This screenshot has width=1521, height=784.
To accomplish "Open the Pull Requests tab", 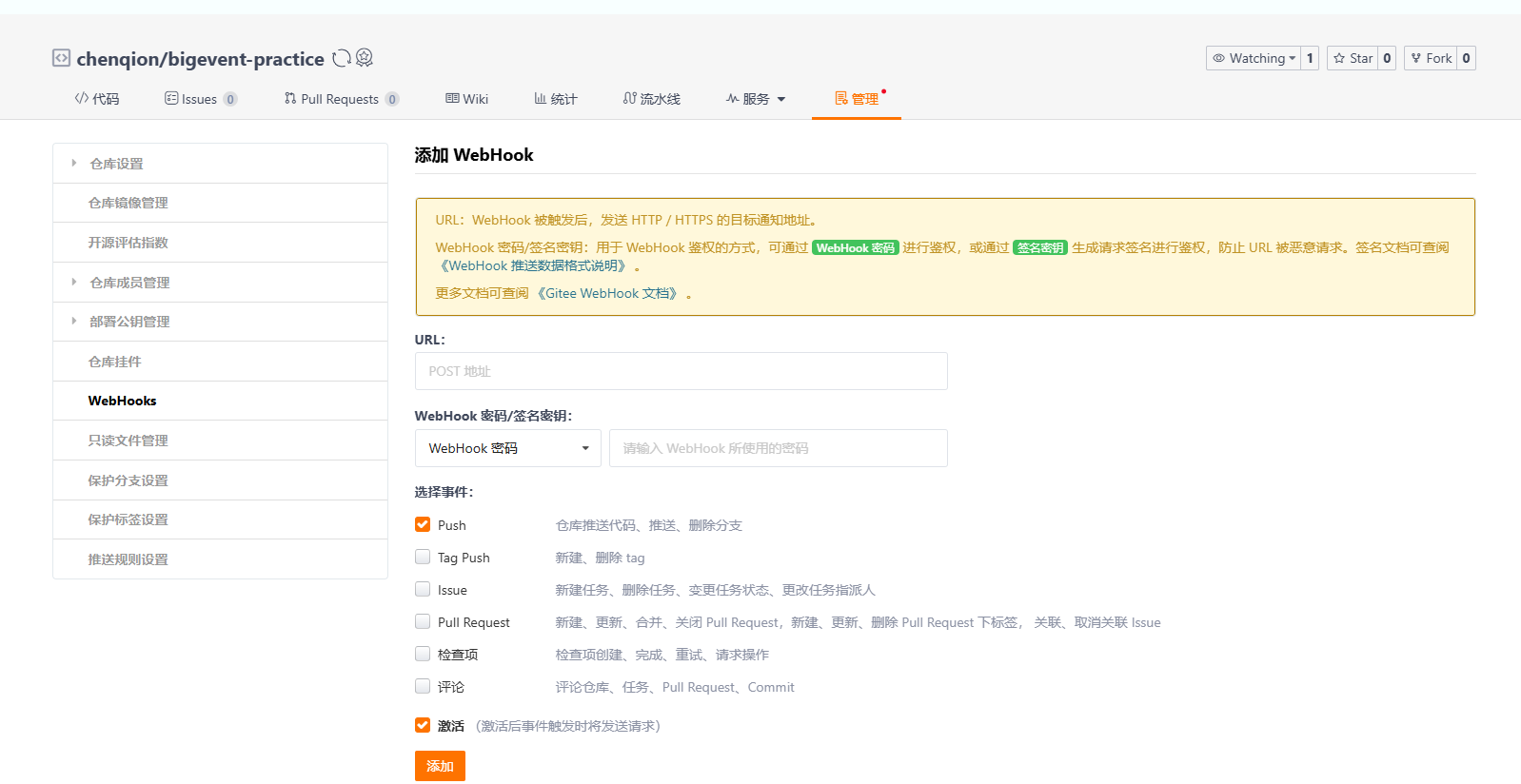I will coord(340,99).
